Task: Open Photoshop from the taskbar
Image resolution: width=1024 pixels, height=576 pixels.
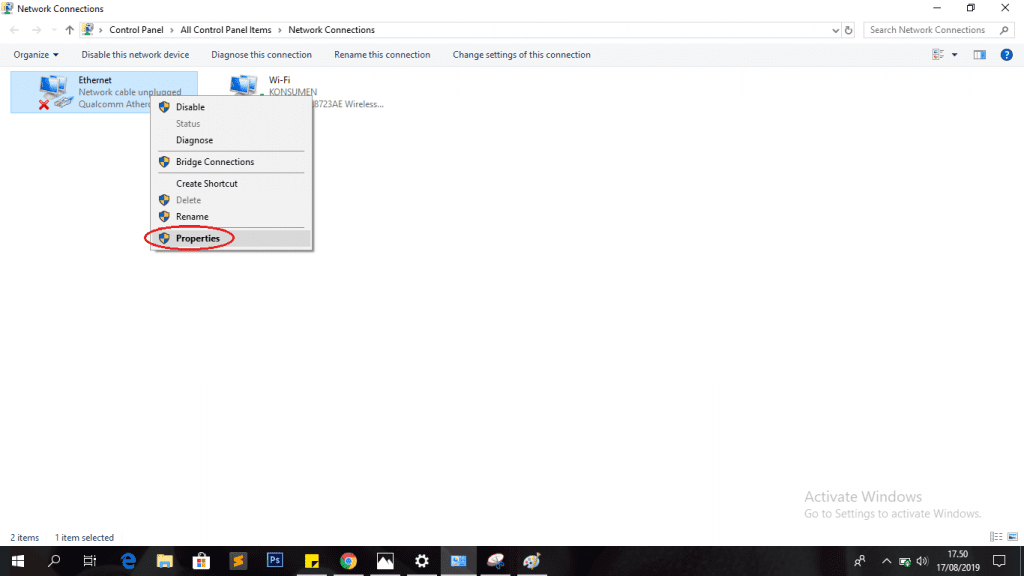Action: coord(274,561)
